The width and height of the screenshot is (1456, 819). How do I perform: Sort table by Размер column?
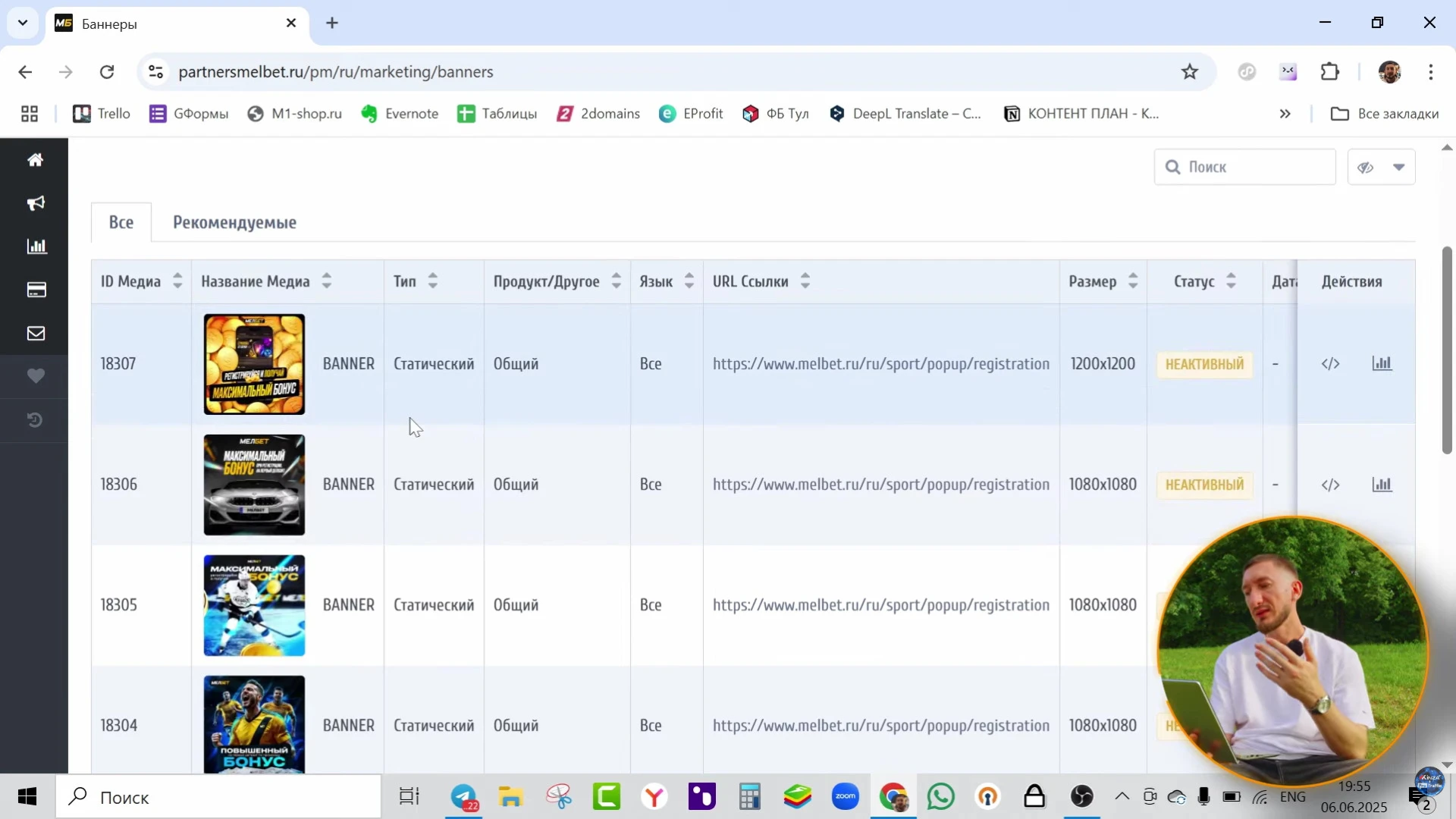[x=1133, y=281]
